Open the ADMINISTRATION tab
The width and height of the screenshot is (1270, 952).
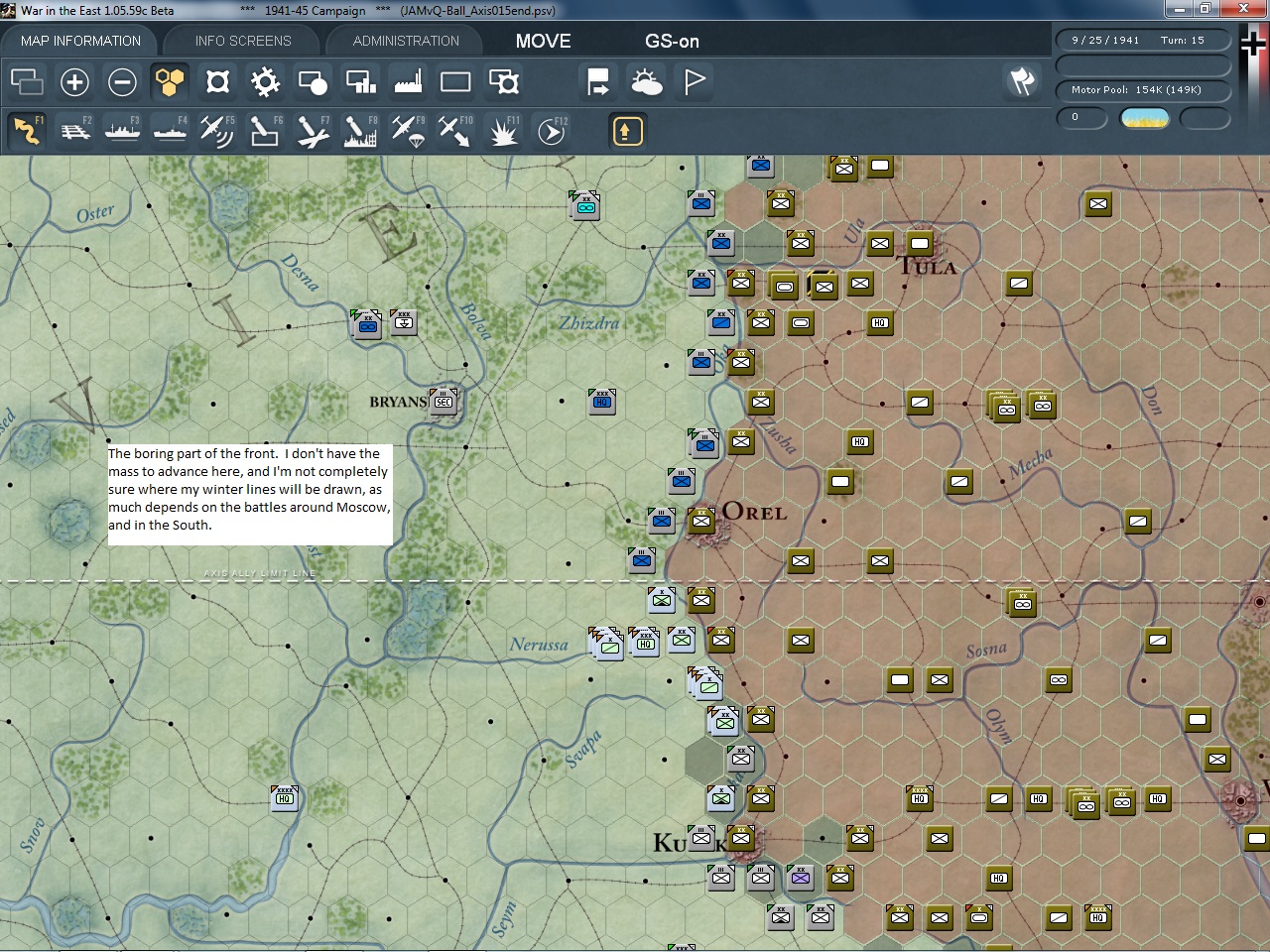[406, 41]
